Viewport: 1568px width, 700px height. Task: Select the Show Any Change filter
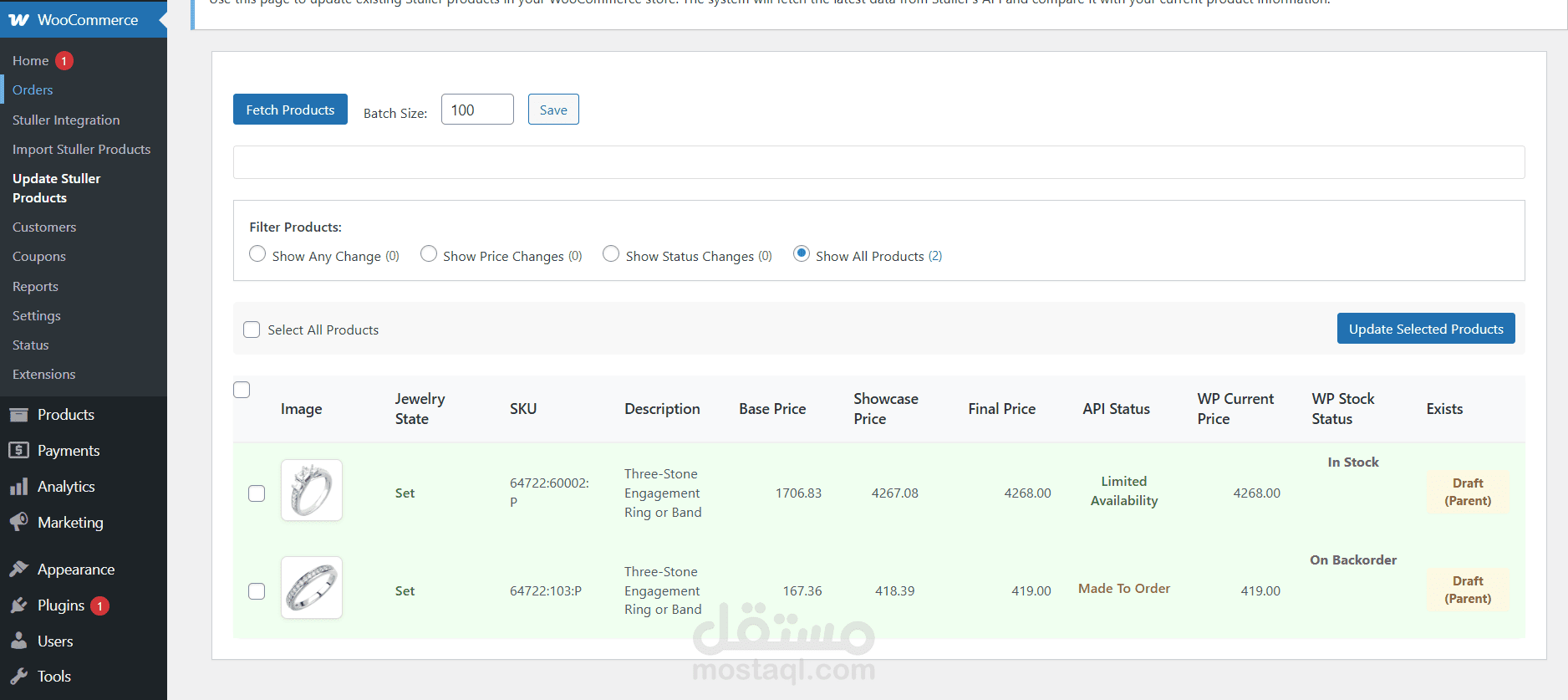[x=257, y=253]
